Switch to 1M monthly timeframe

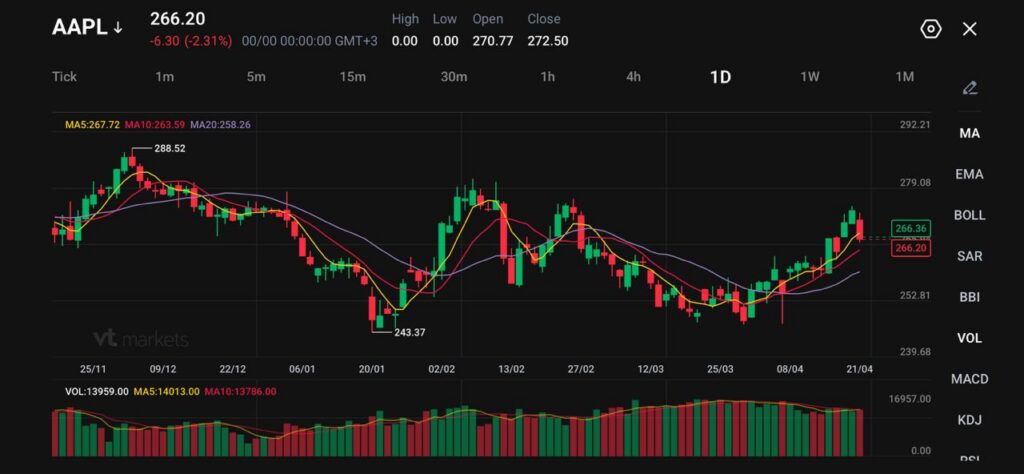pyautogui.click(x=904, y=77)
